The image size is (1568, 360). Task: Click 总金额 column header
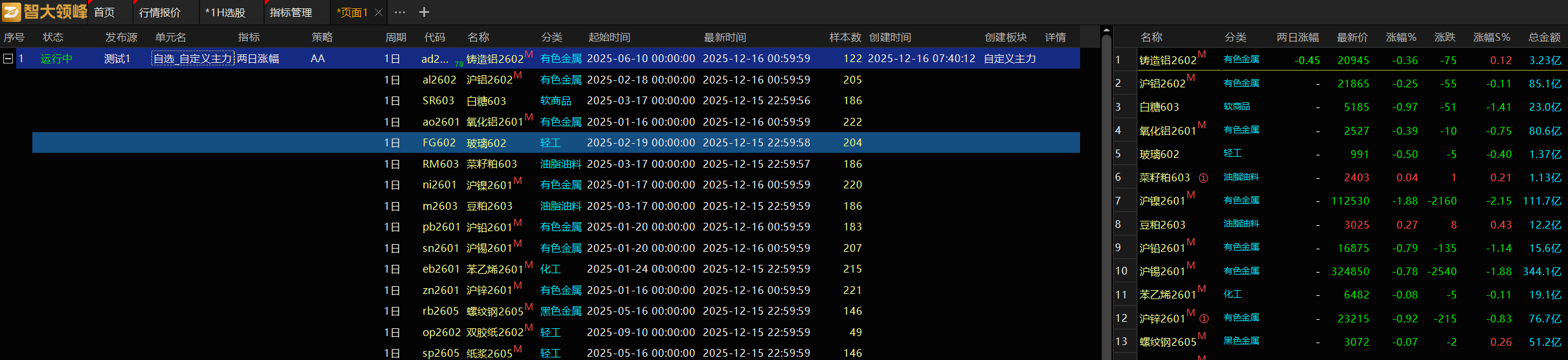[x=1544, y=38]
